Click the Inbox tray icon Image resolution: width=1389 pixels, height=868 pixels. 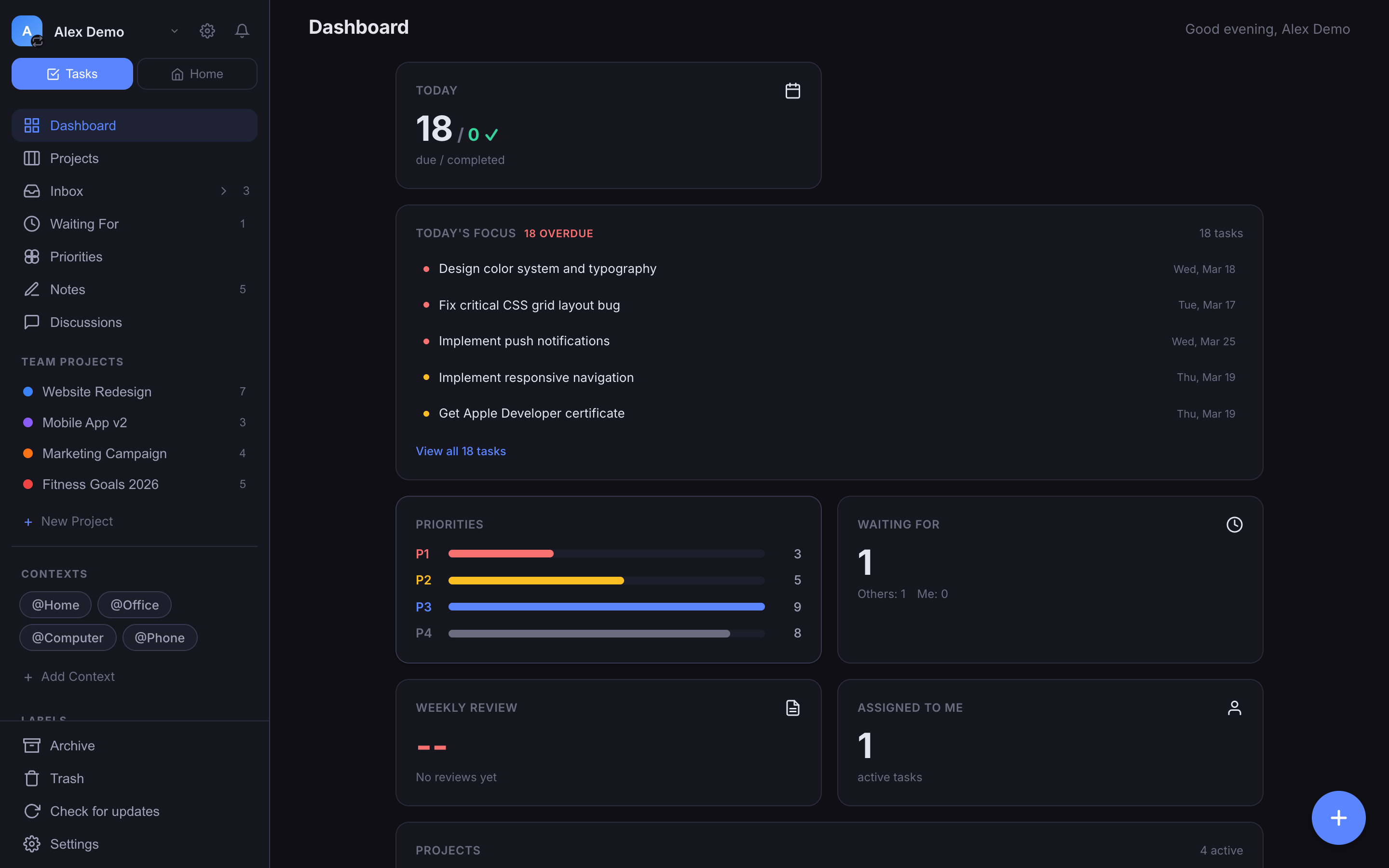31,191
